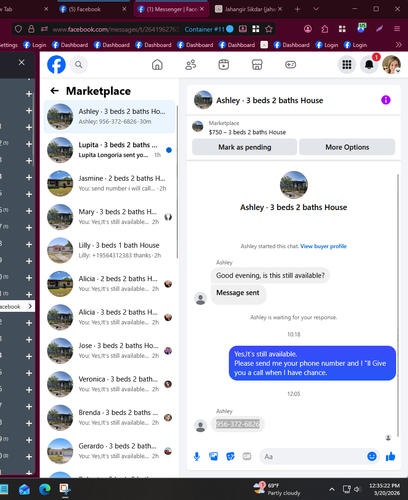Open Mary 3 beds 2 baths conversation

[109, 217]
